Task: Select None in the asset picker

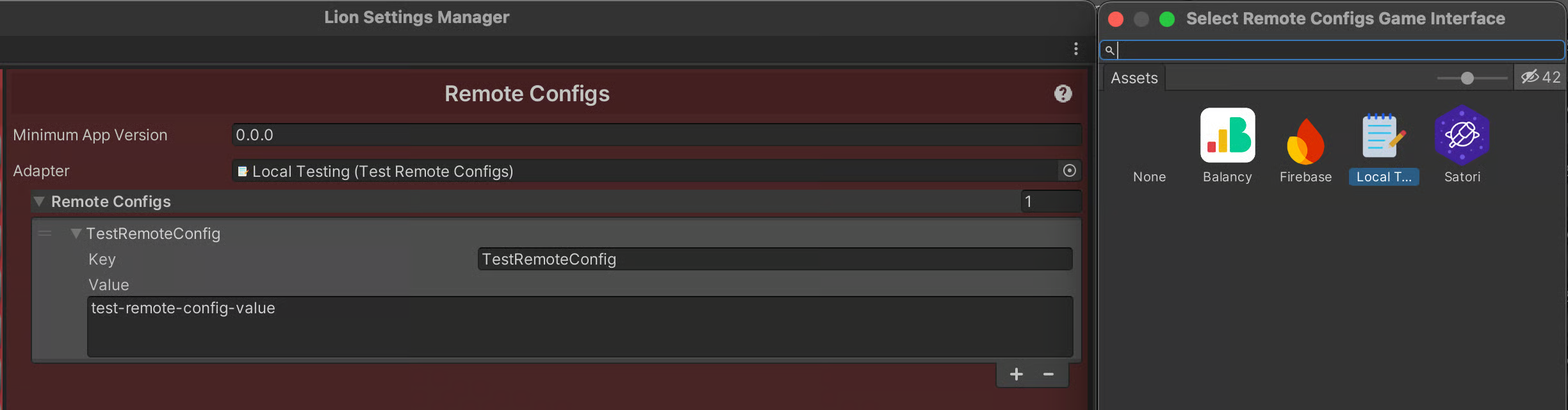Action: click(1149, 177)
